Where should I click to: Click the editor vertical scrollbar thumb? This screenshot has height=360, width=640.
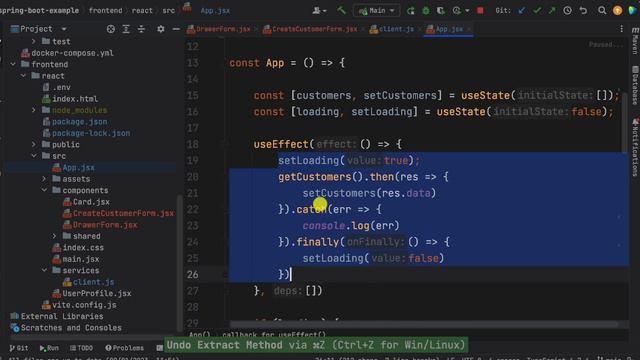(625, 122)
